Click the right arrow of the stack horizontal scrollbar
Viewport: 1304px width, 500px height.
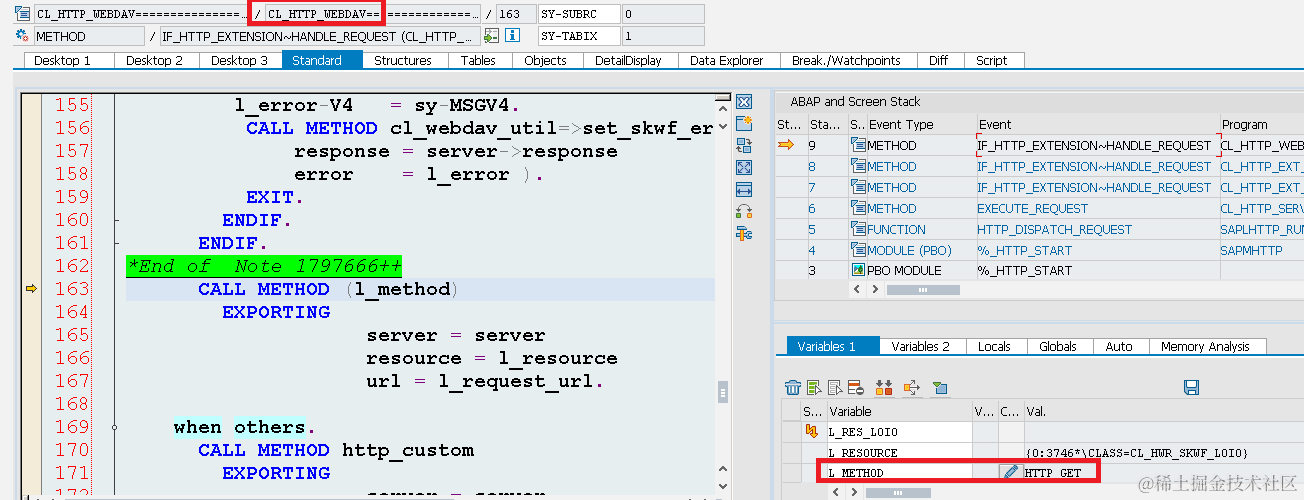(874, 290)
